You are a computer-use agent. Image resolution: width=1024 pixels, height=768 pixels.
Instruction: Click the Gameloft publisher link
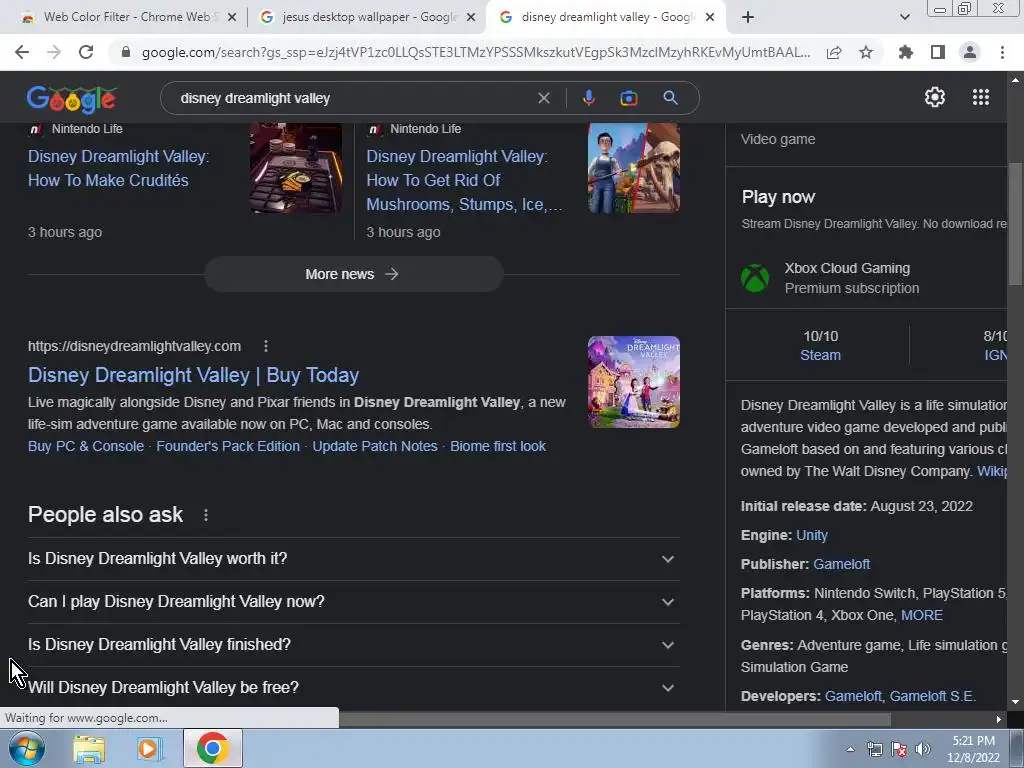(841, 564)
